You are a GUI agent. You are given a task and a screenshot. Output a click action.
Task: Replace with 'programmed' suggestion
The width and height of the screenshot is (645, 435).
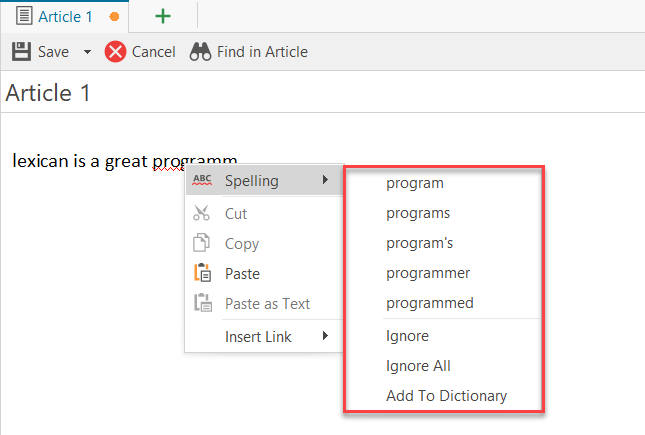430,303
